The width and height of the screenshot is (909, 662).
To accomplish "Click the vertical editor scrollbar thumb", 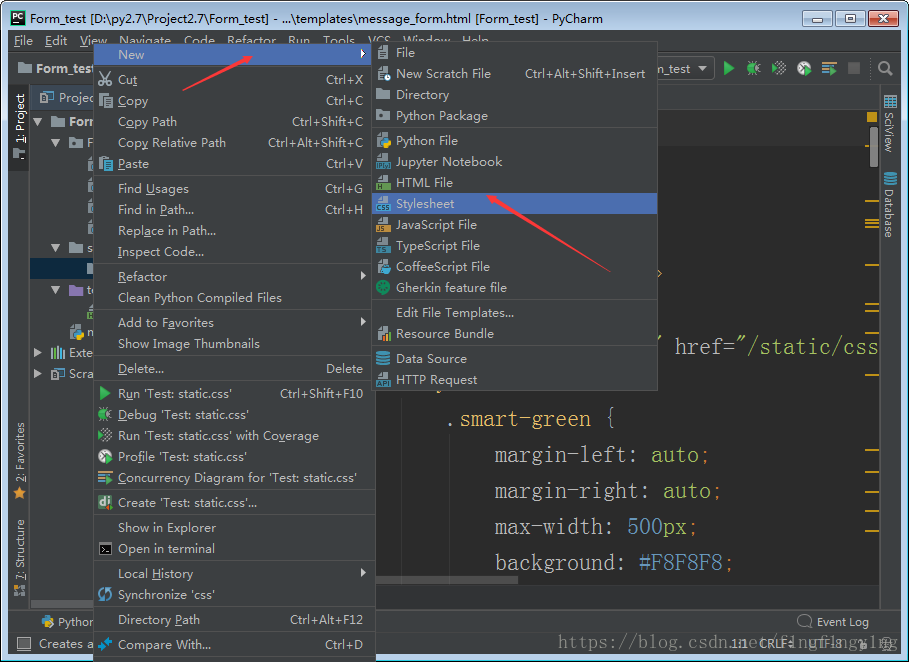I will [874, 147].
